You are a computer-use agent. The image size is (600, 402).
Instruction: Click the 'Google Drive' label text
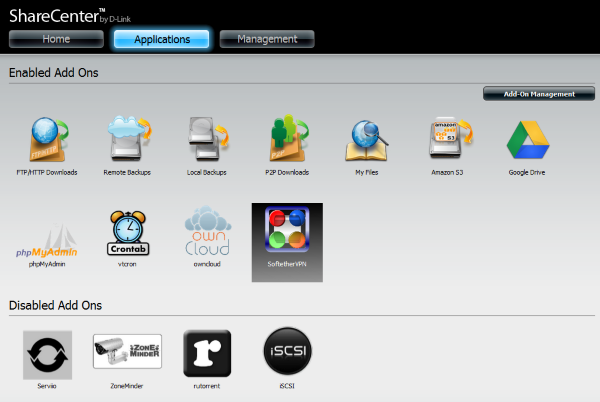(x=527, y=173)
